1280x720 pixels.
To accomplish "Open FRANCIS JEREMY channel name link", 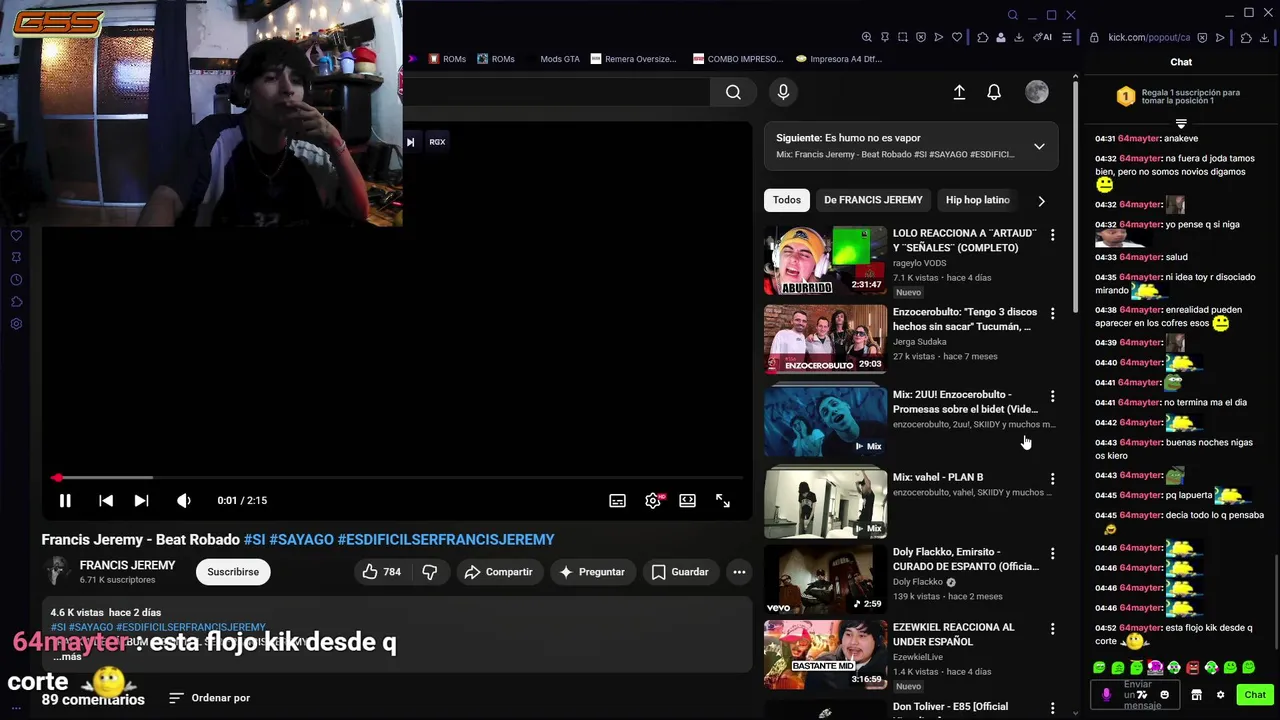I will tap(127, 565).
